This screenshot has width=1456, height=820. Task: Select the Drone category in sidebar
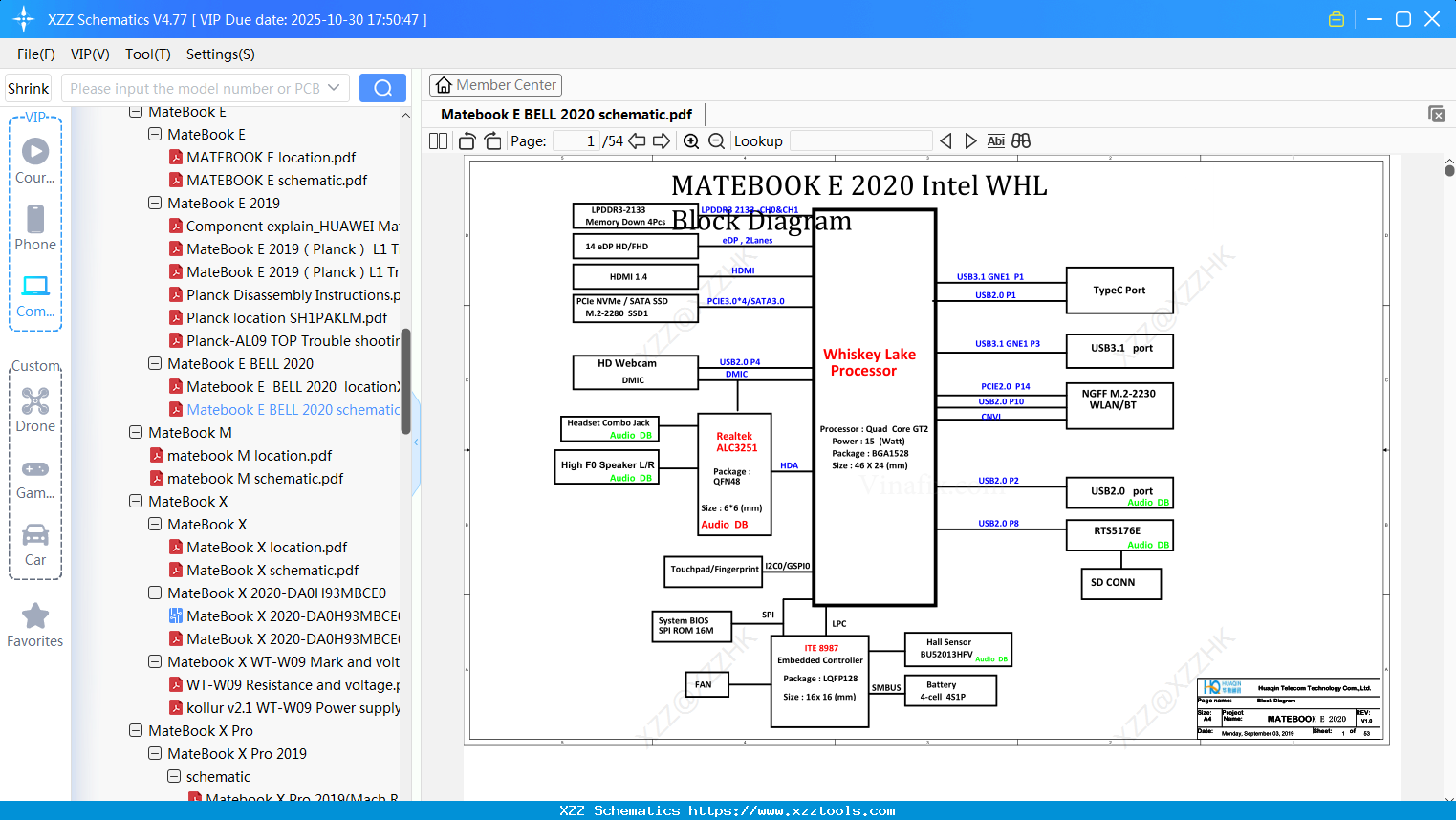pyautogui.click(x=35, y=409)
